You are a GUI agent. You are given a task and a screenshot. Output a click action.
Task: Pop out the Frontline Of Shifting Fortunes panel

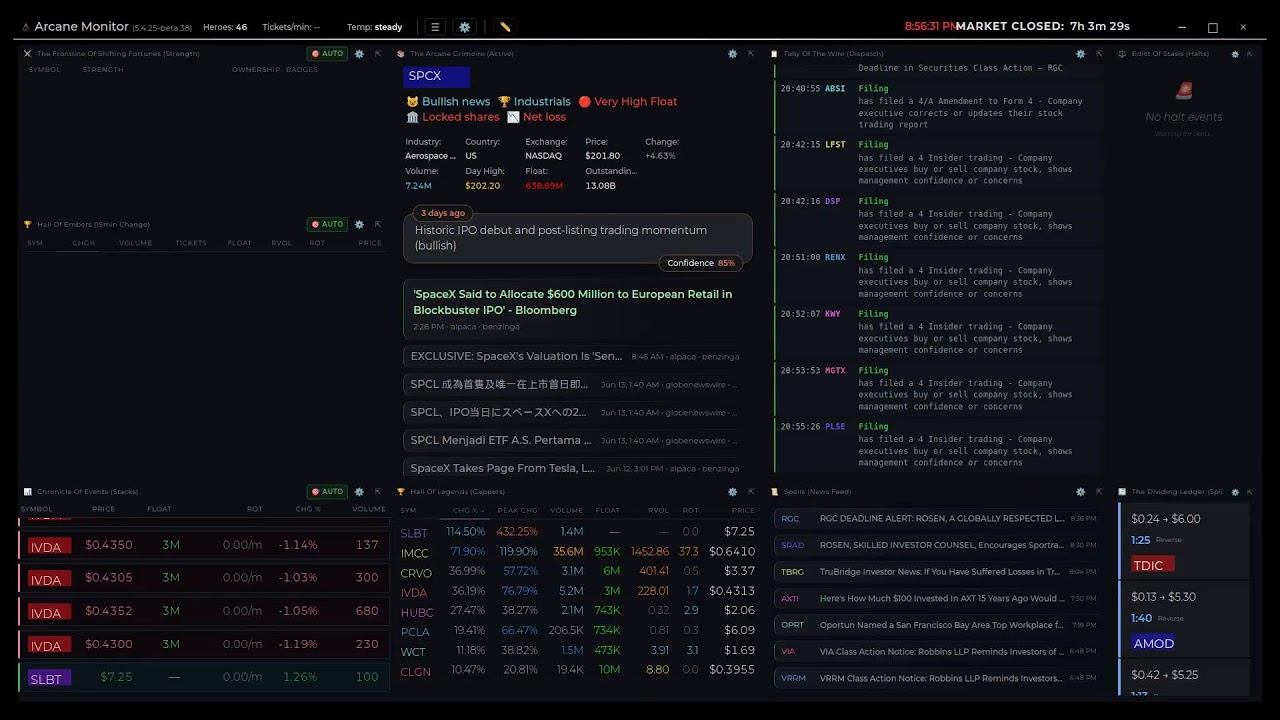point(378,54)
